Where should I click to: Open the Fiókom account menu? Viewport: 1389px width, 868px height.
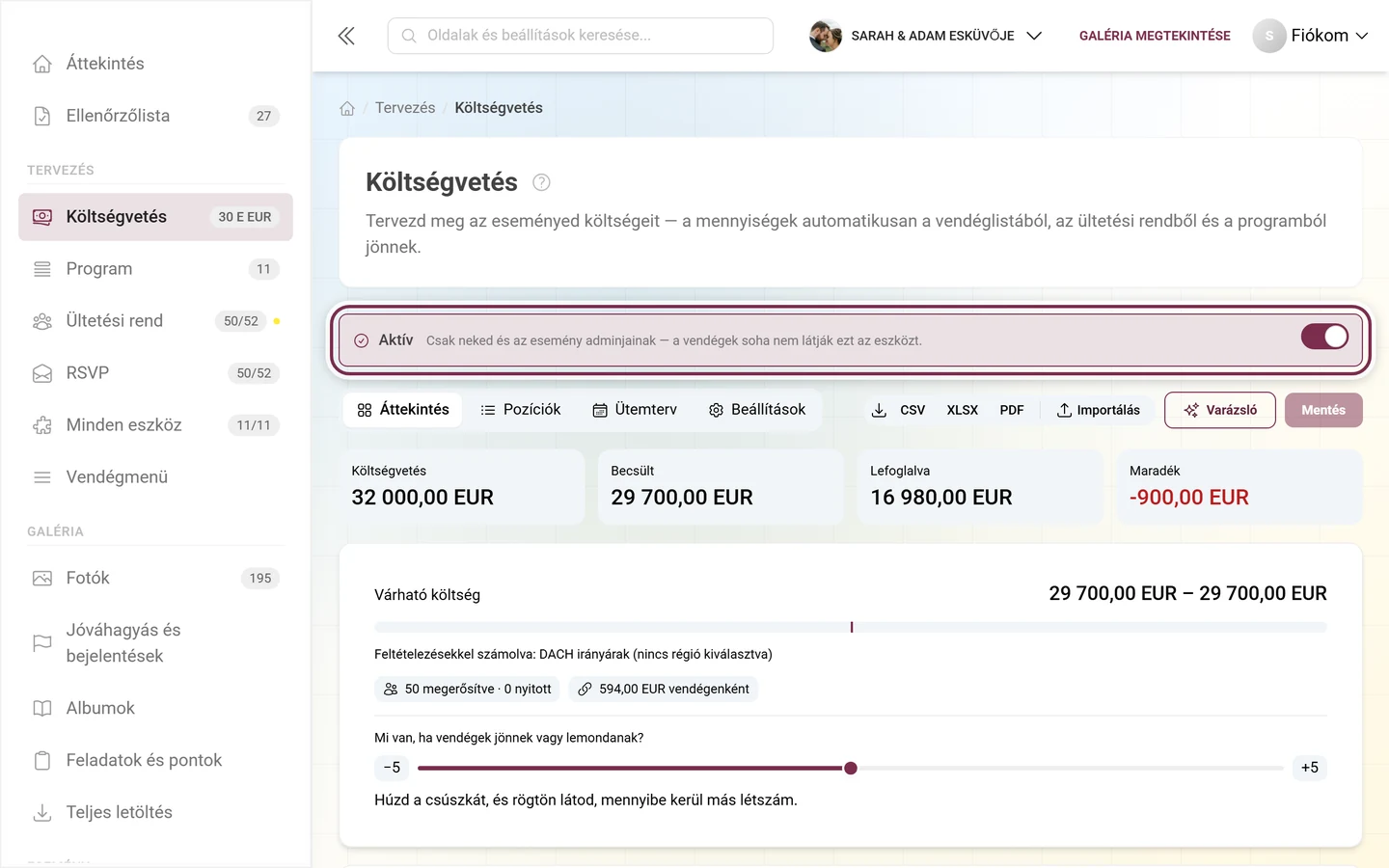[x=1310, y=36]
